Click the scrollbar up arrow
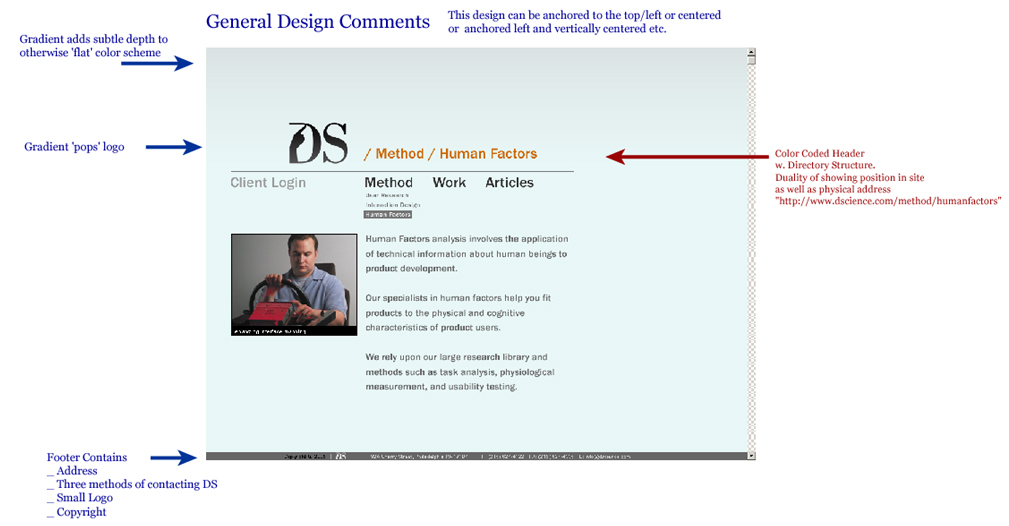1009x526 pixels. (x=751, y=53)
